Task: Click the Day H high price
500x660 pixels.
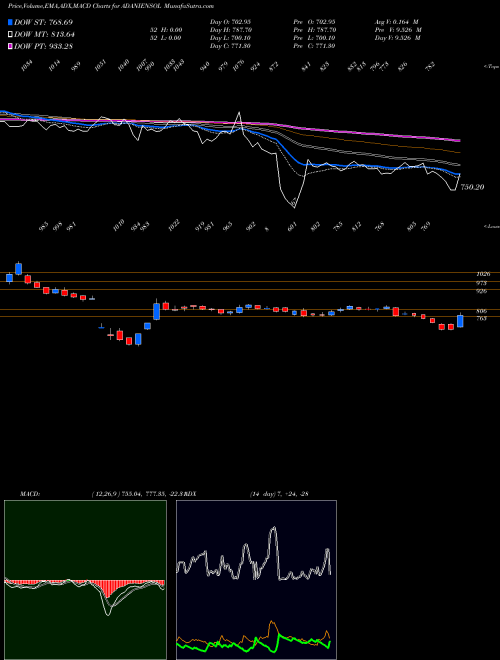Action: click(x=231, y=30)
